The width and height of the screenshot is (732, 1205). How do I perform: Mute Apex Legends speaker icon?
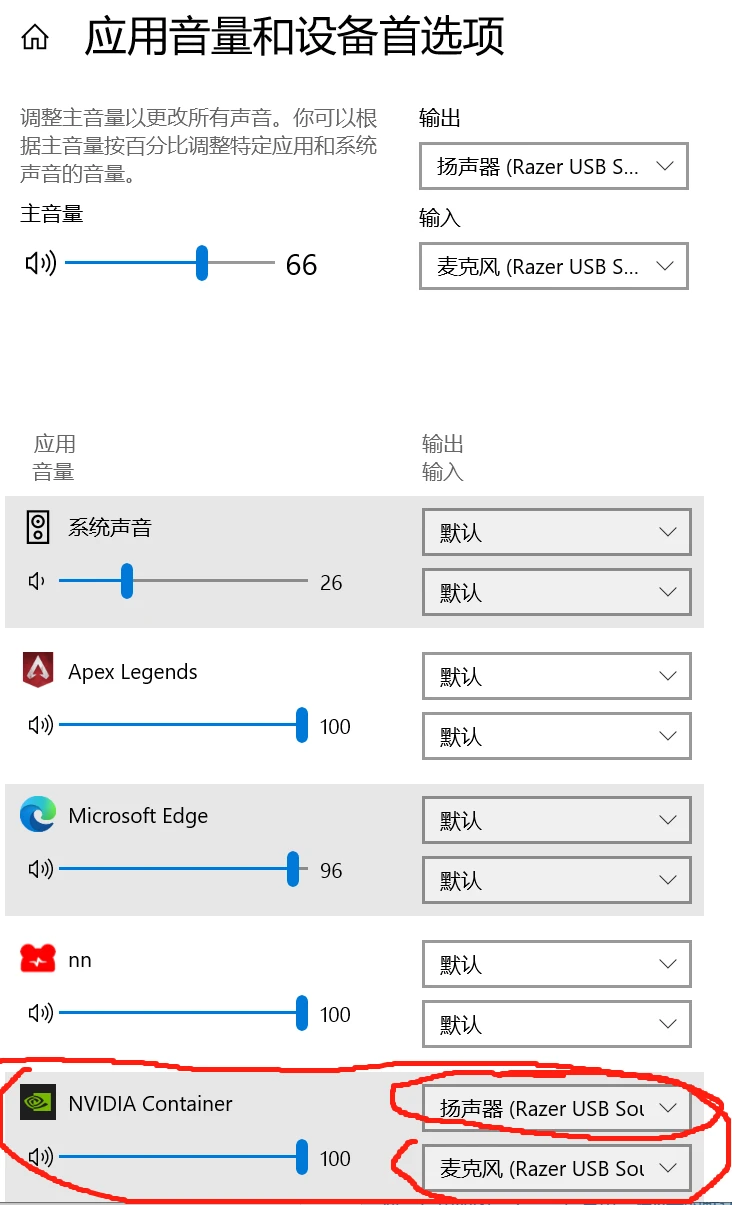pos(40,725)
